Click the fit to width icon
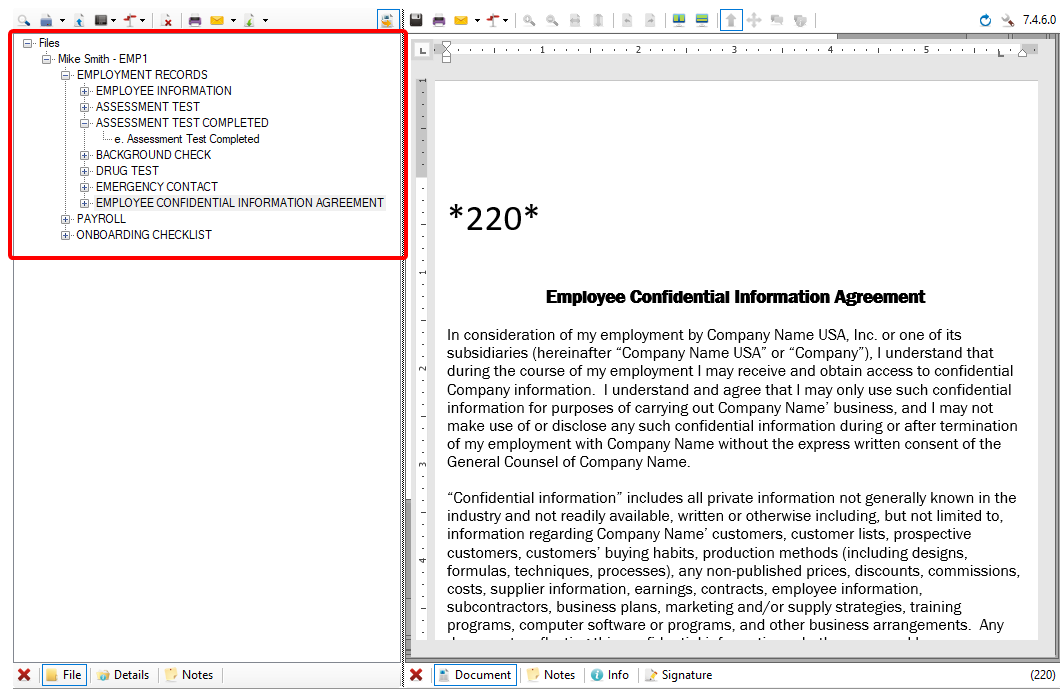Image resolution: width=1060 pixels, height=689 pixels. coord(575,20)
